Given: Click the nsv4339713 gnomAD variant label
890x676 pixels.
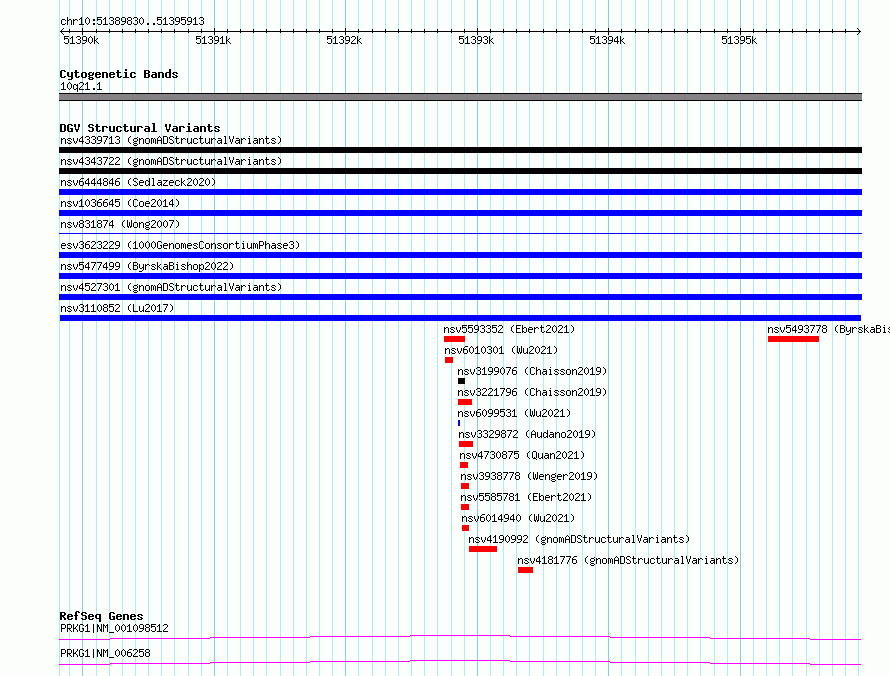Looking at the screenshot, I should [x=171, y=140].
